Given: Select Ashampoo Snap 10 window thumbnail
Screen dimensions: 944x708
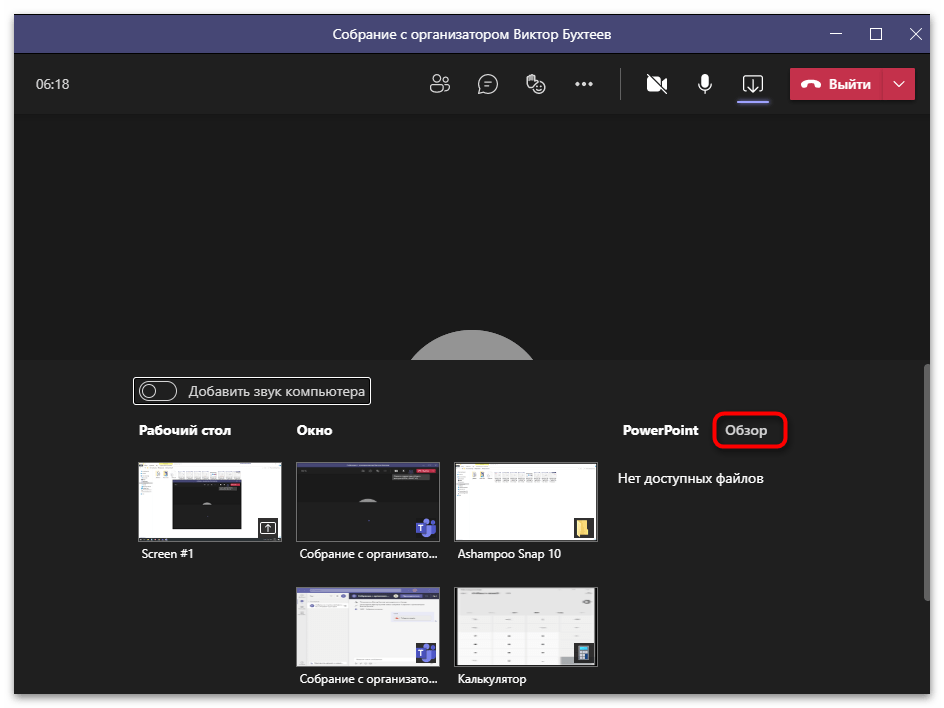Looking at the screenshot, I should click(x=526, y=502).
